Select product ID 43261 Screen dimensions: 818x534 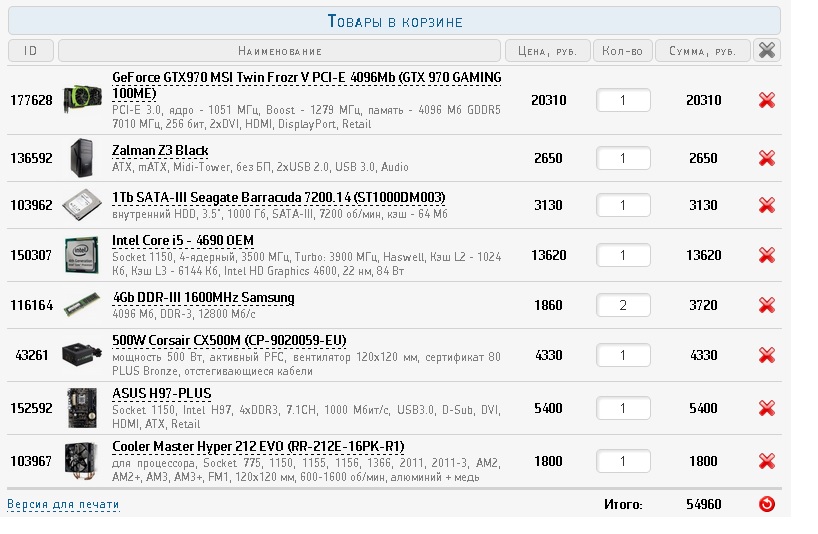[31, 355]
